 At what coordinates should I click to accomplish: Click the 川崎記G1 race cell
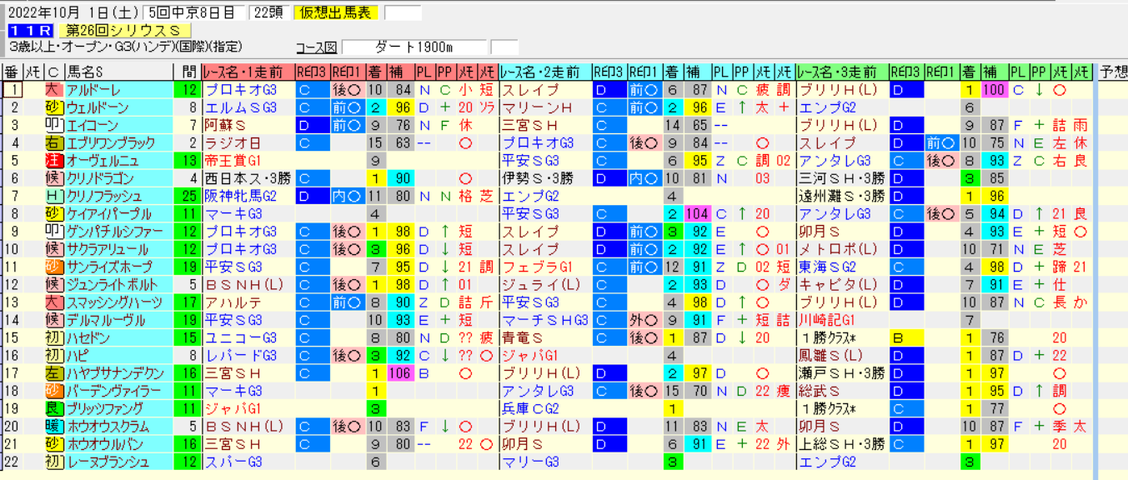pyautogui.click(x=842, y=320)
